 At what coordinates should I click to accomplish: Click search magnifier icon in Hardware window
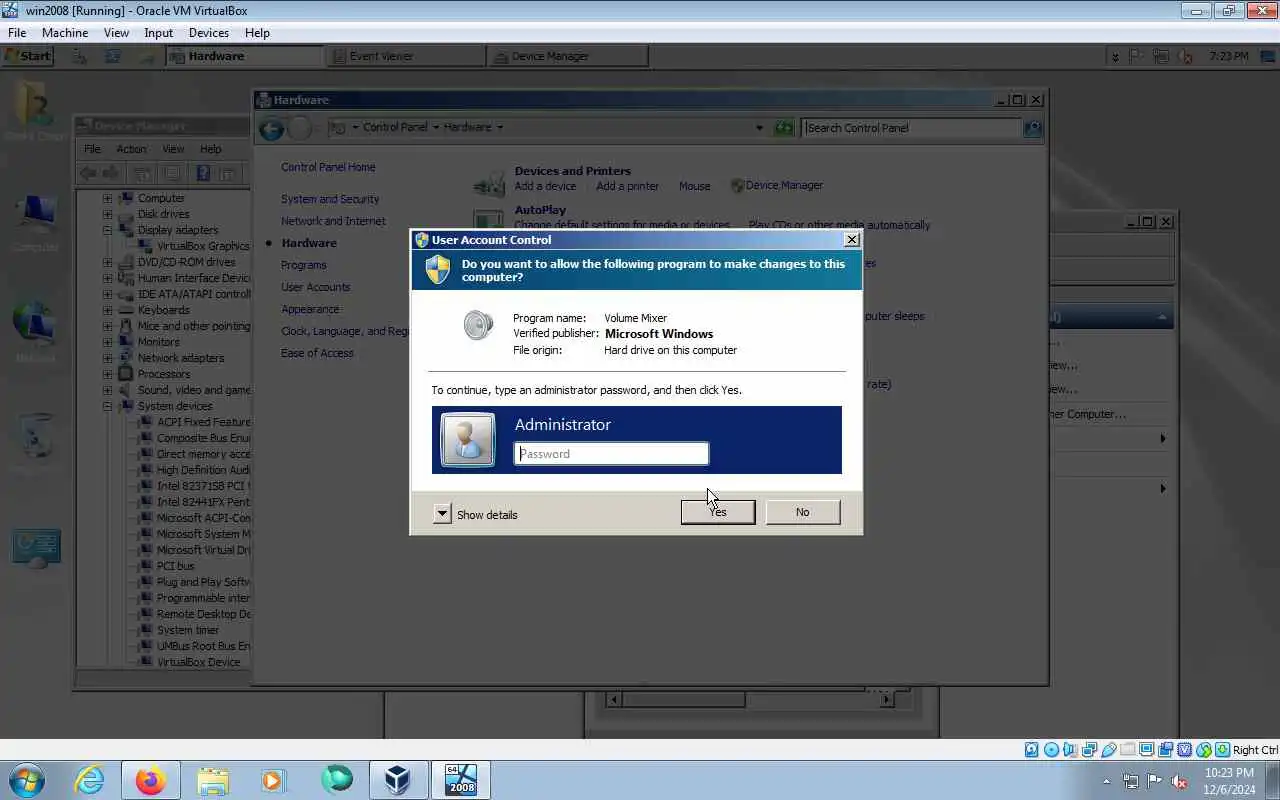(x=1033, y=128)
